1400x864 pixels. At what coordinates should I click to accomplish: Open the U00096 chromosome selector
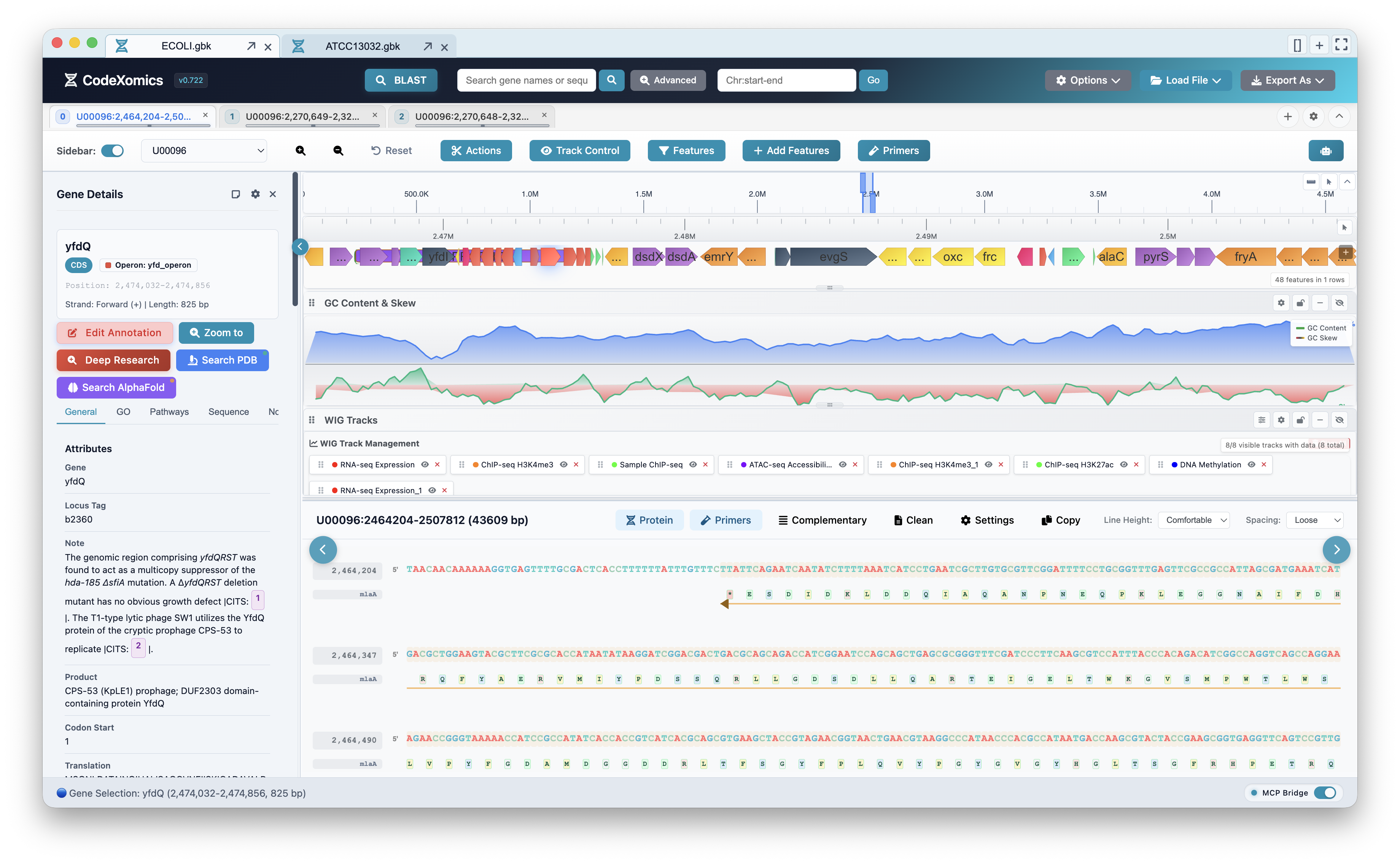pos(204,151)
